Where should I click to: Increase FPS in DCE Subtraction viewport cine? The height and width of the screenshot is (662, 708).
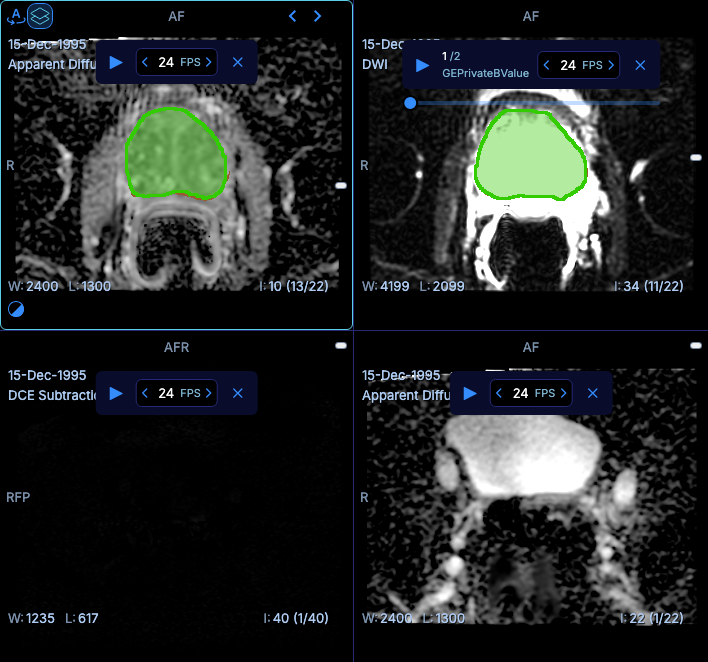tap(209, 393)
